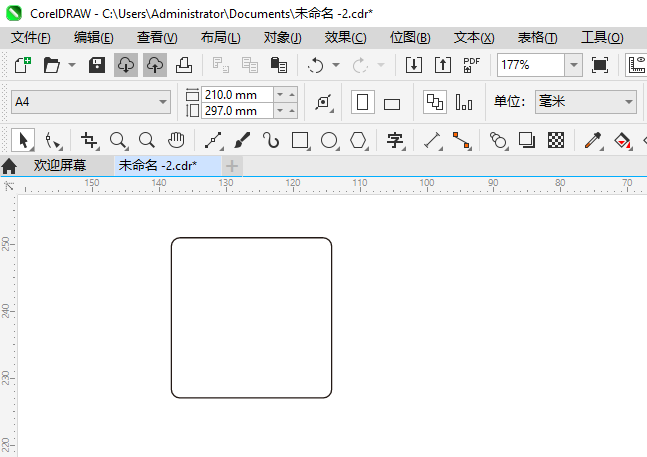647x457 pixels.
Task: Select the Drop Shadow tool
Action: pos(527,141)
